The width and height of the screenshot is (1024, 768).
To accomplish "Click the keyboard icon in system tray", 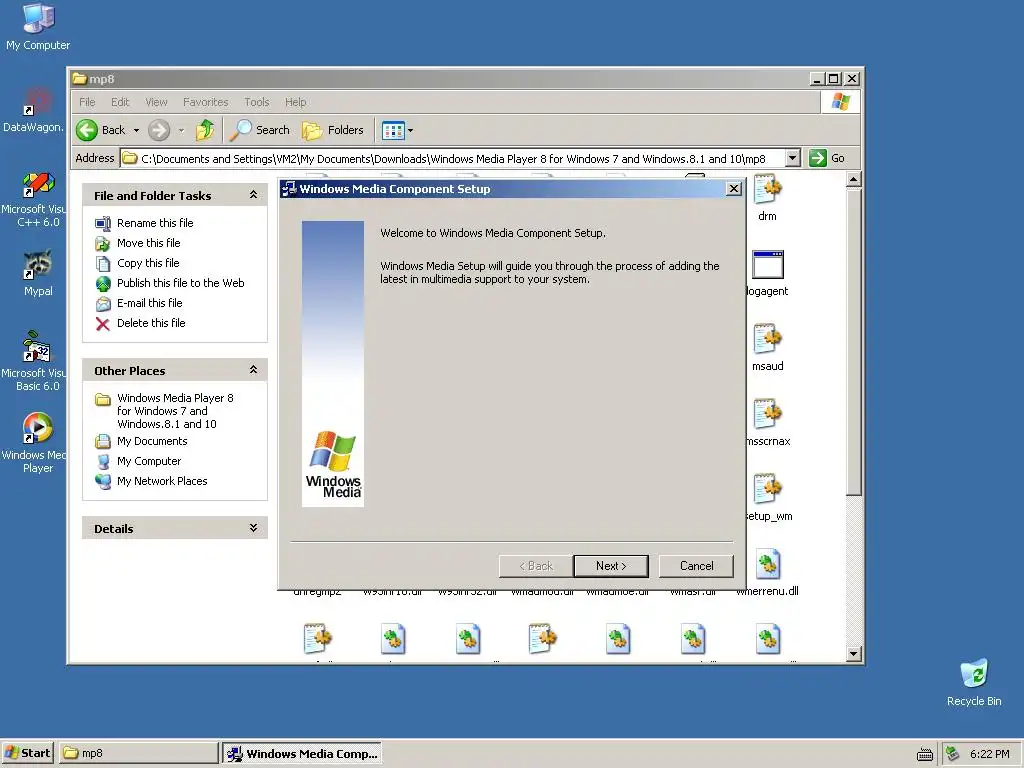I will click(925, 754).
